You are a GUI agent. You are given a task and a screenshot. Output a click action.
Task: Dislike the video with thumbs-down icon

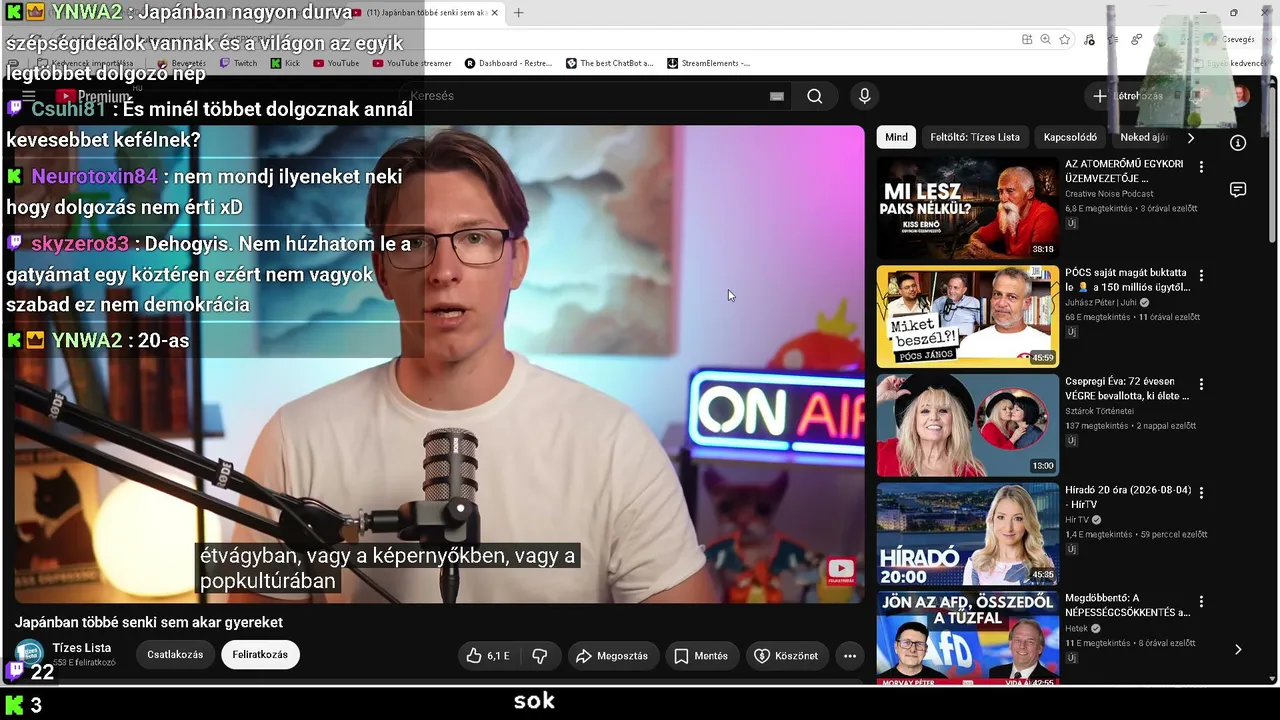(x=540, y=656)
